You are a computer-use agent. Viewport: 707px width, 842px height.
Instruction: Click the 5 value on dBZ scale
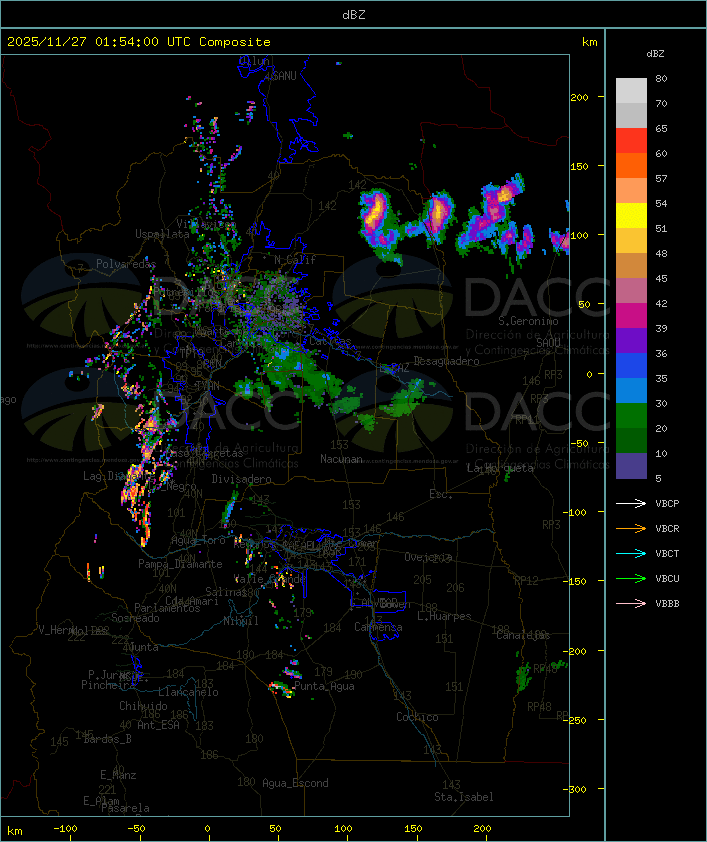coord(658,478)
